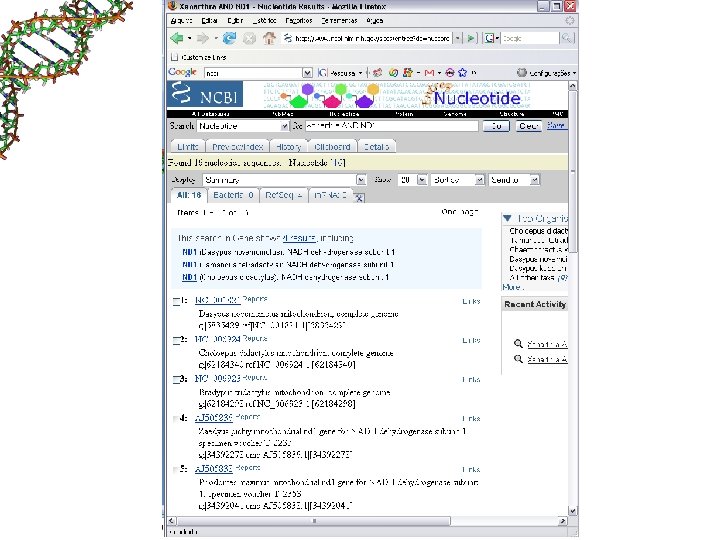Click vertical scrollbar down arrow

pos(572,511)
